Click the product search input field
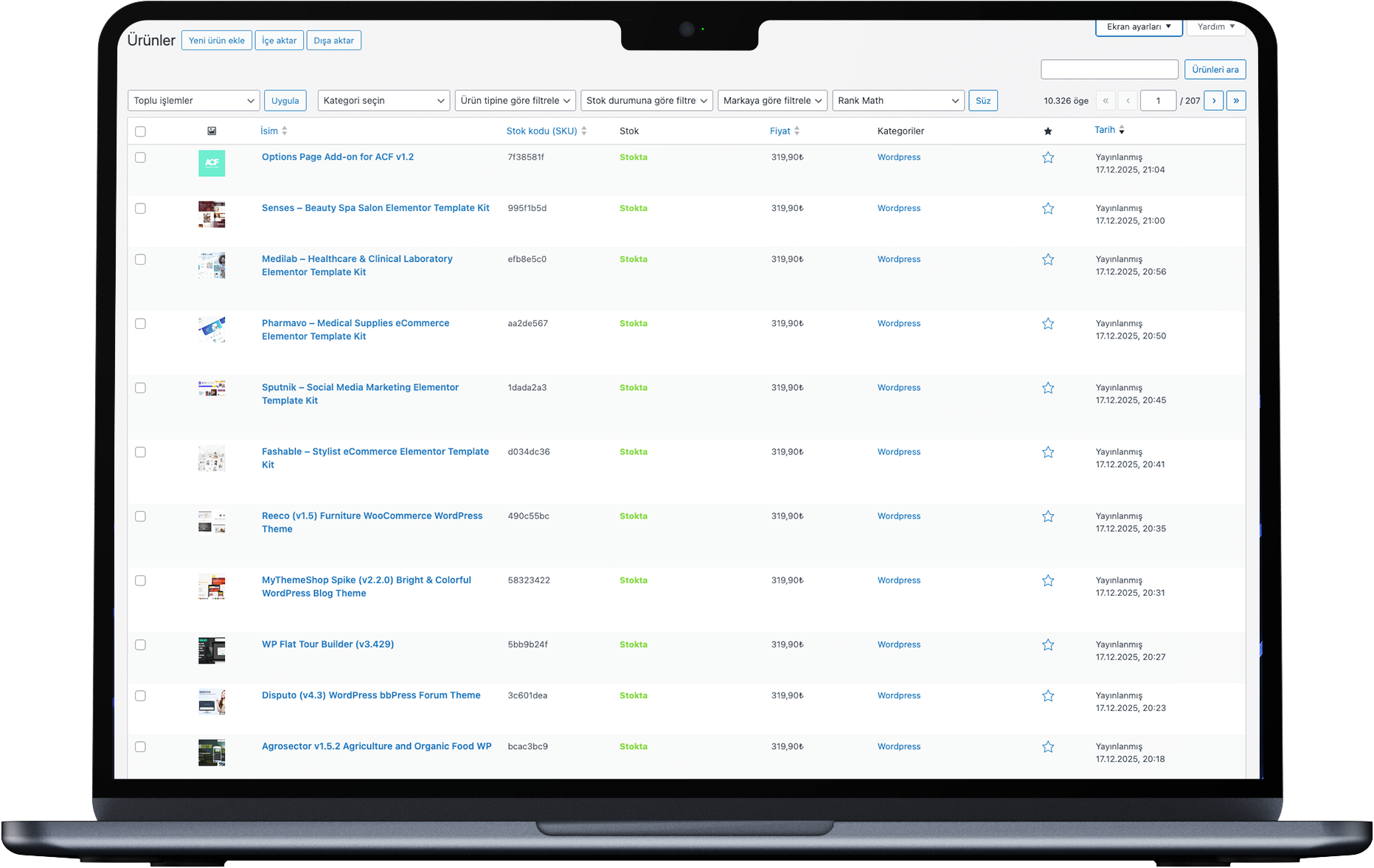The width and height of the screenshot is (1374, 868). click(x=1108, y=69)
